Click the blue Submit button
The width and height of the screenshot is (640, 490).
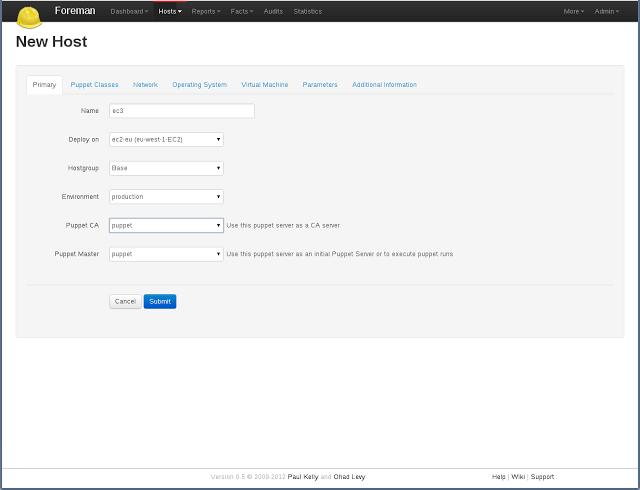tap(160, 301)
